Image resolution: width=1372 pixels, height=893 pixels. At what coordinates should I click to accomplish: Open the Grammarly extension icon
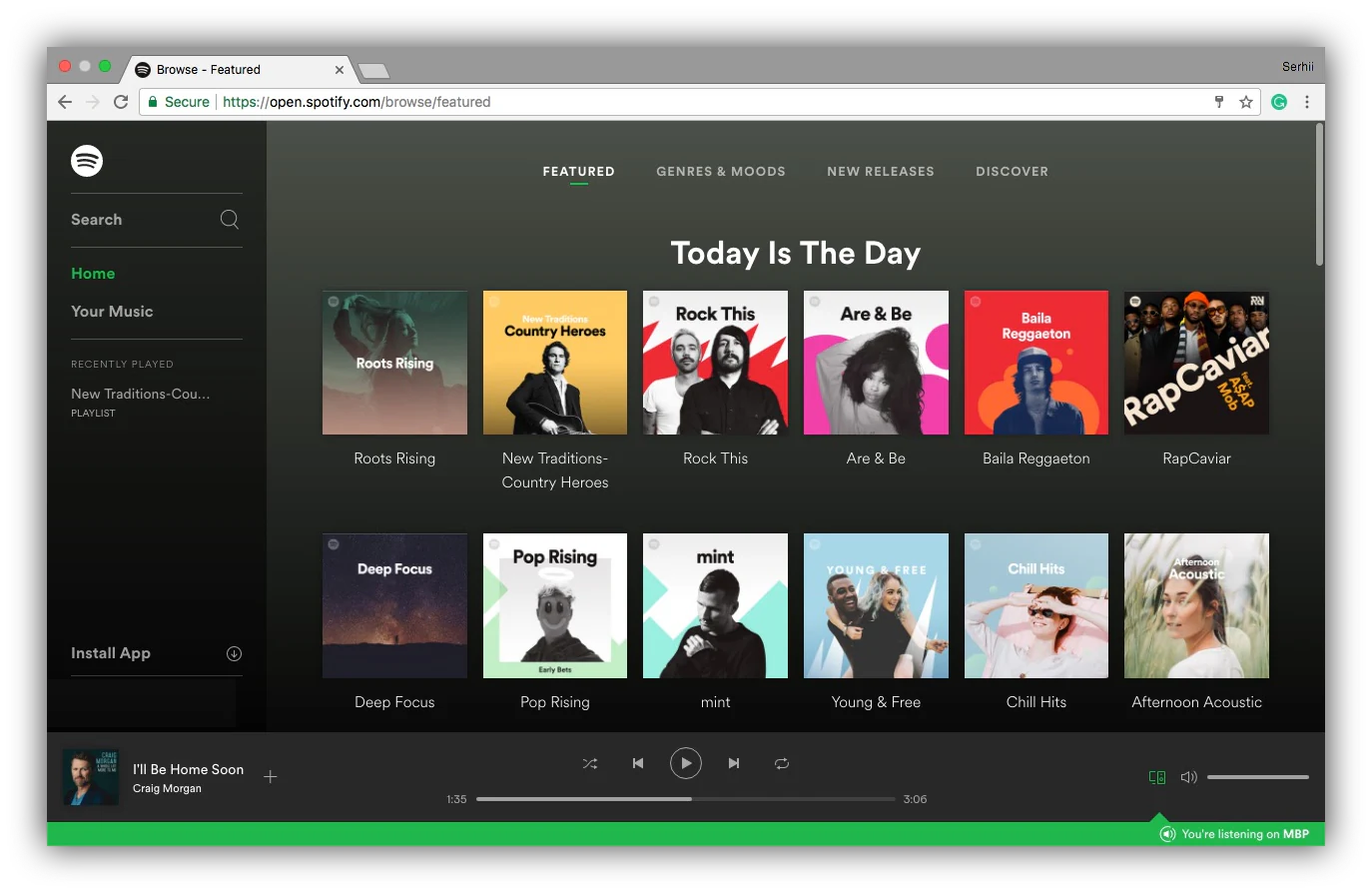pos(1279,102)
